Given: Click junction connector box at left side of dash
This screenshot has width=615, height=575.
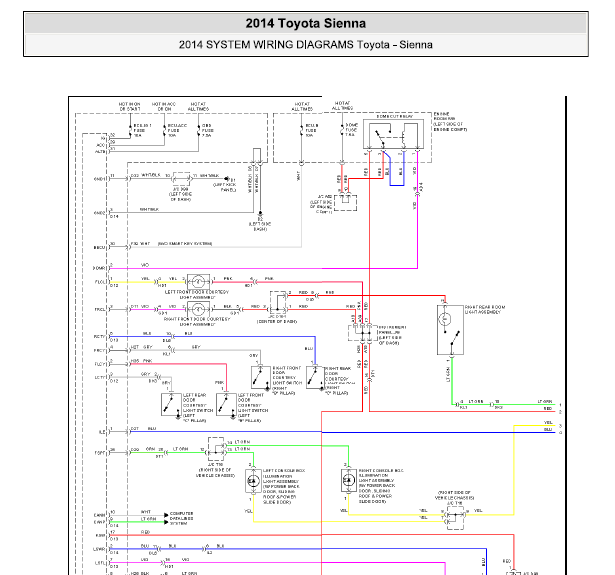Looking at the screenshot, I should coord(181,179).
